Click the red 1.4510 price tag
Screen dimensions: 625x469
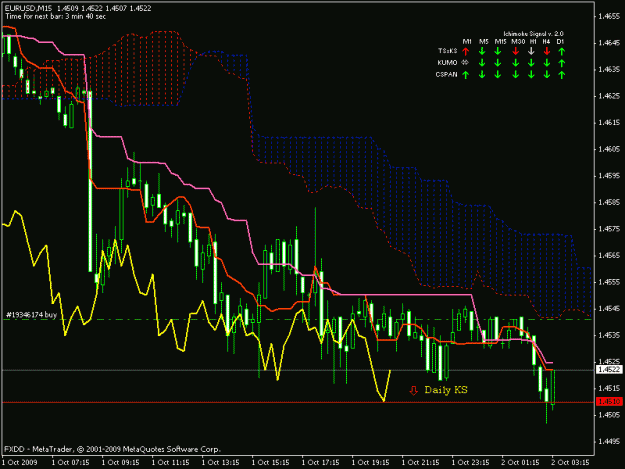tap(609, 402)
